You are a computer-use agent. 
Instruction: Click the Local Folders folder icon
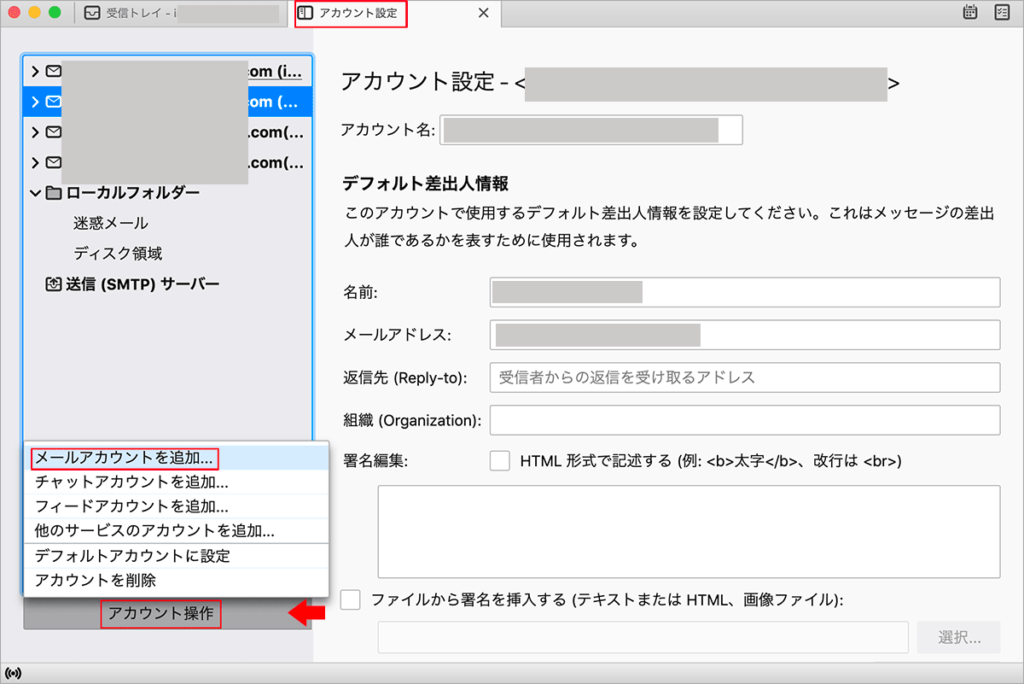(54, 193)
